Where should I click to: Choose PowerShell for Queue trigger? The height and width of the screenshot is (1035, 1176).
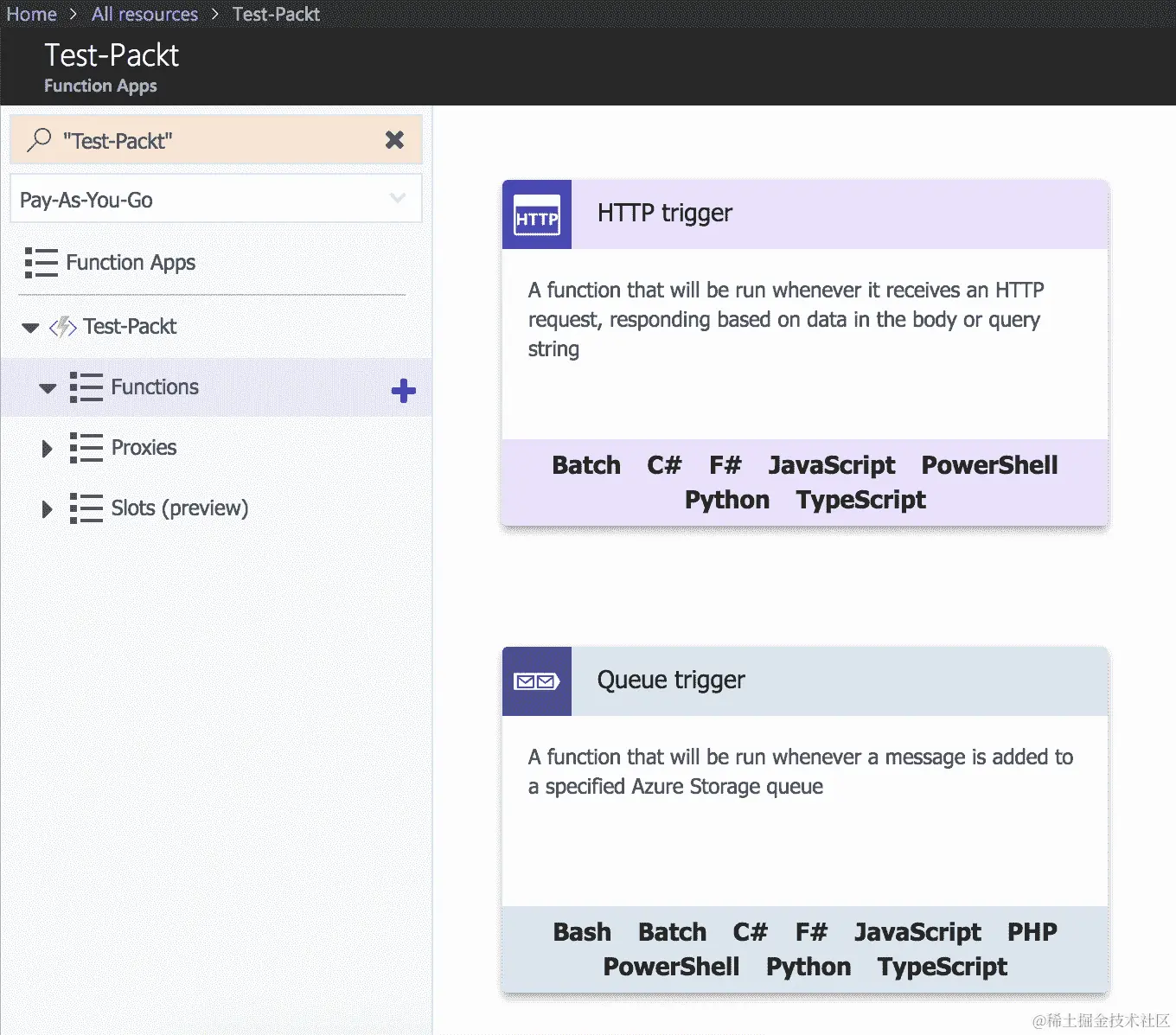pos(671,967)
